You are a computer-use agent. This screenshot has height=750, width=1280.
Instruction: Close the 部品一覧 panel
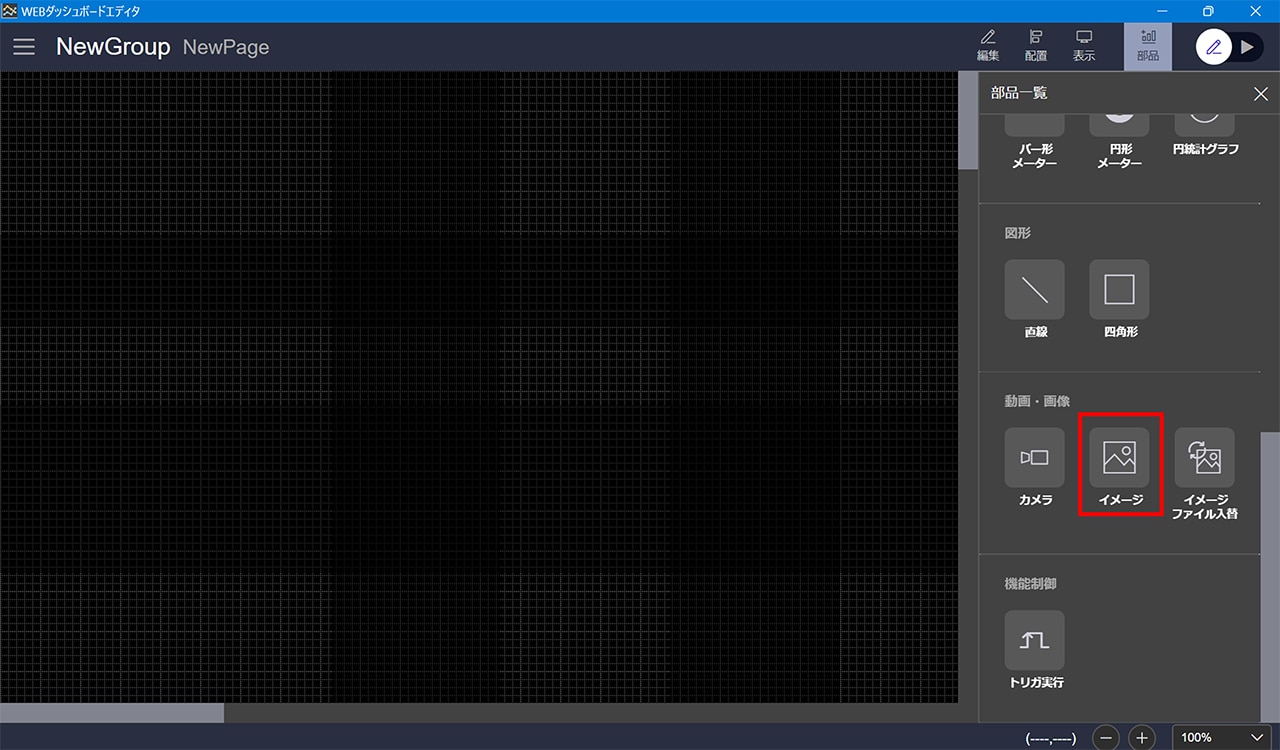point(1260,94)
